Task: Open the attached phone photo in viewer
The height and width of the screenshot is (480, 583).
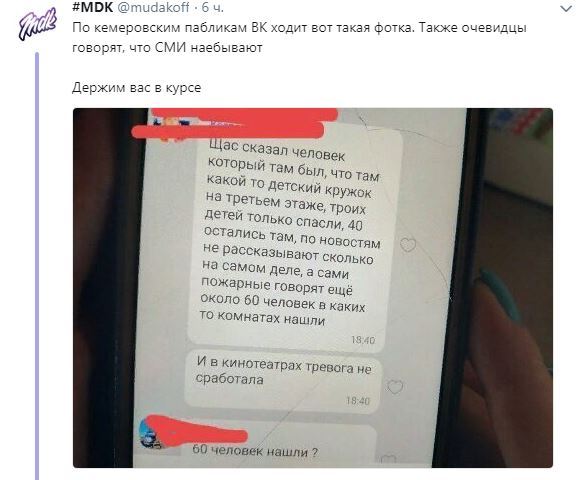Action: pos(313,288)
